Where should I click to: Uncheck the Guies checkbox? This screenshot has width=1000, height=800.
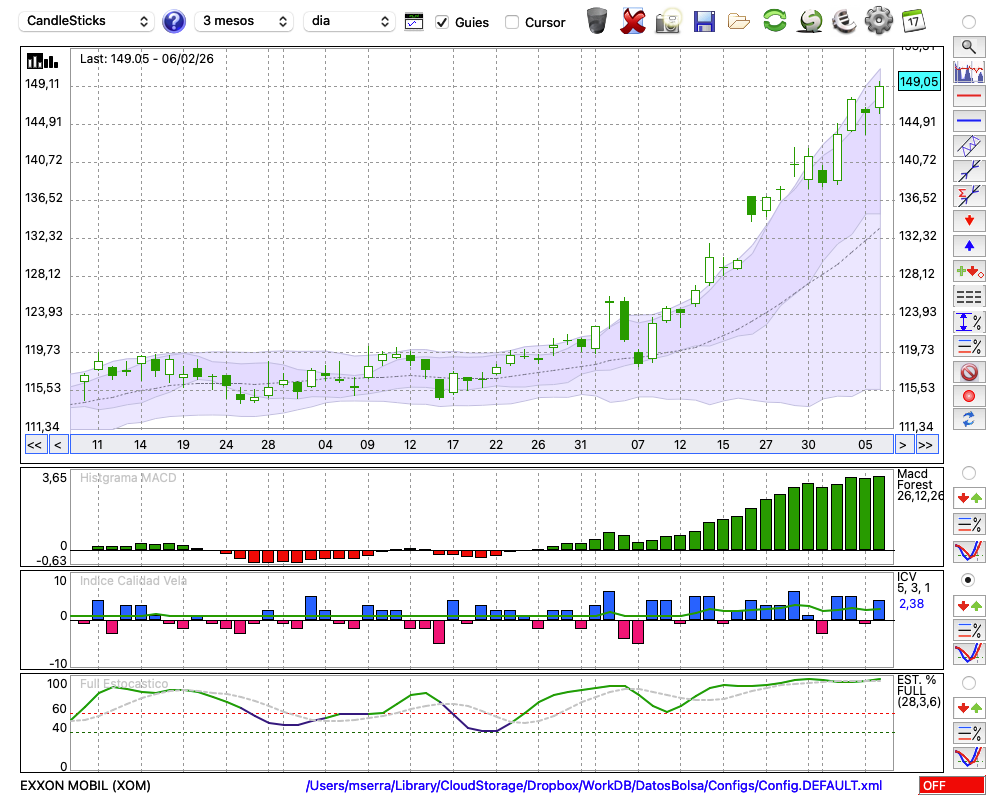coord(443,22)
